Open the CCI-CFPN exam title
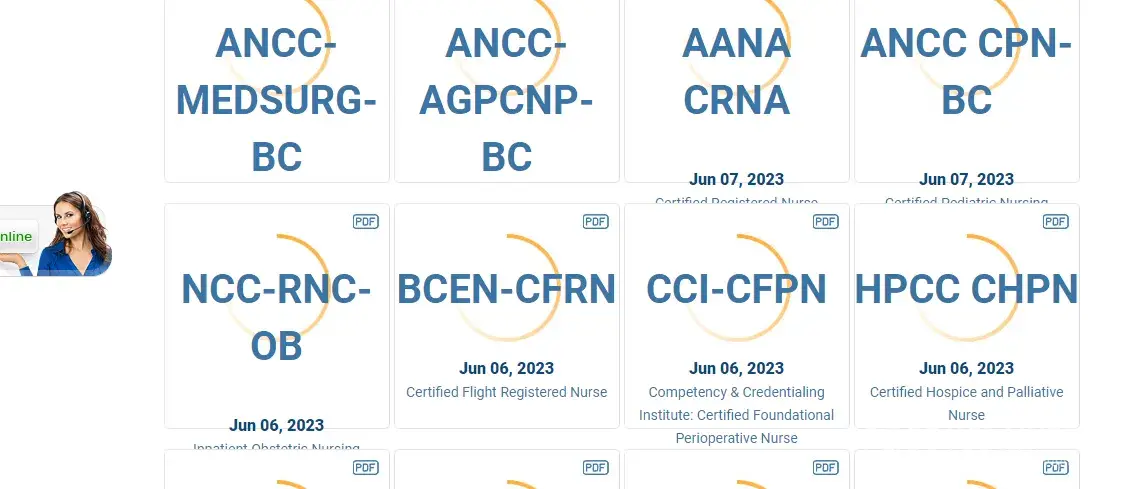This screenshot has height=489, width=1126. (737, 289)
